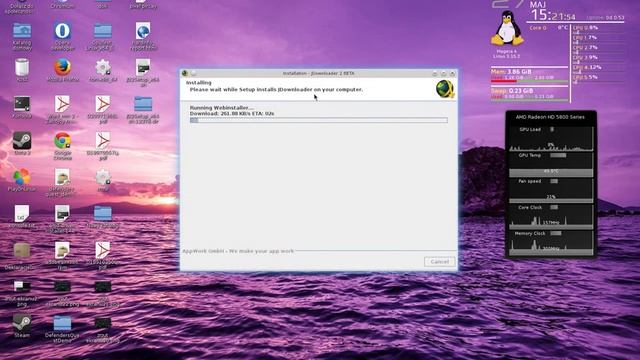Launch the Google Chrome desktop shortcut
This screenshot has width=640, height=360.
62,141
